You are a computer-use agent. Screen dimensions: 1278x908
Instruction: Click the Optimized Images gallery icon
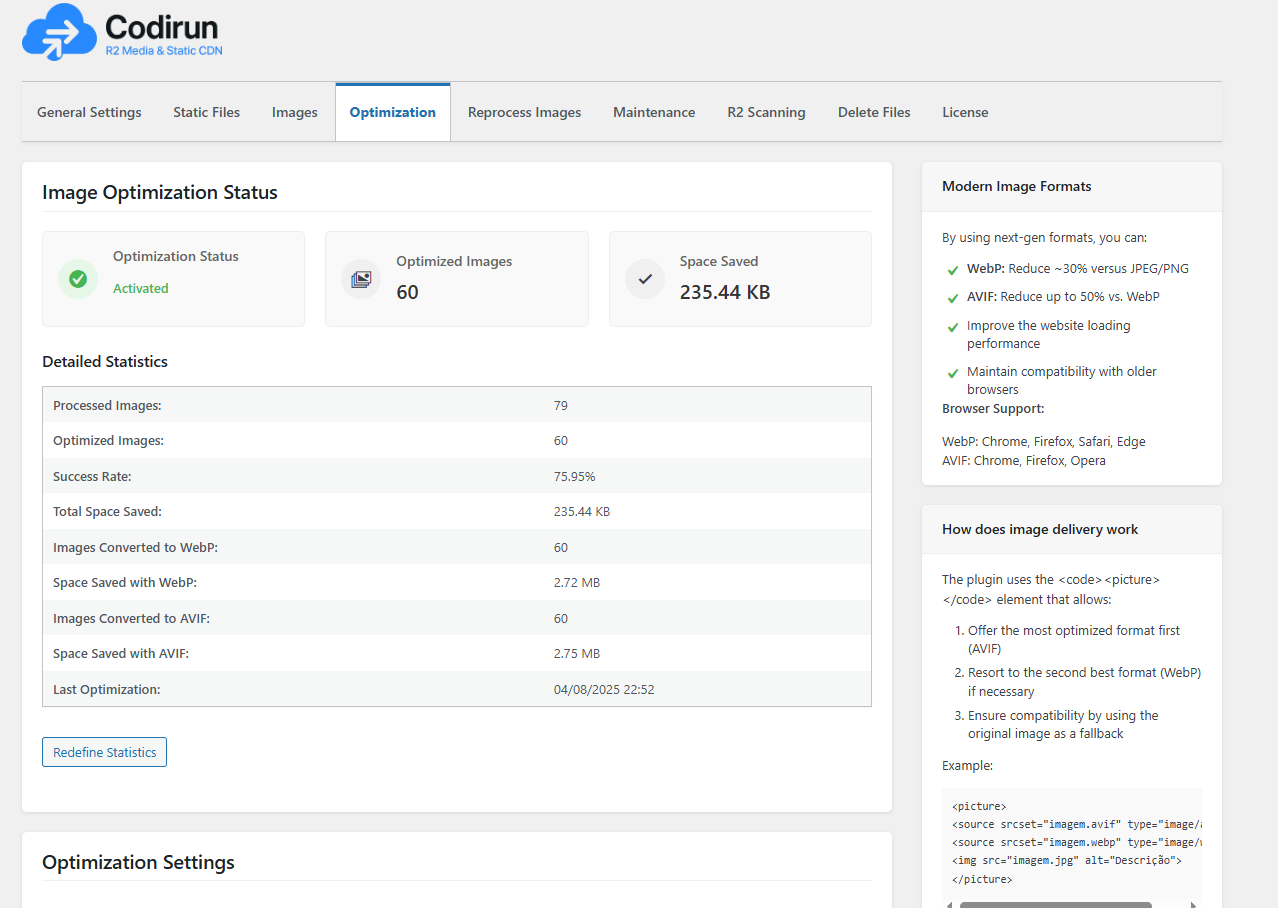tap(361, 279)
